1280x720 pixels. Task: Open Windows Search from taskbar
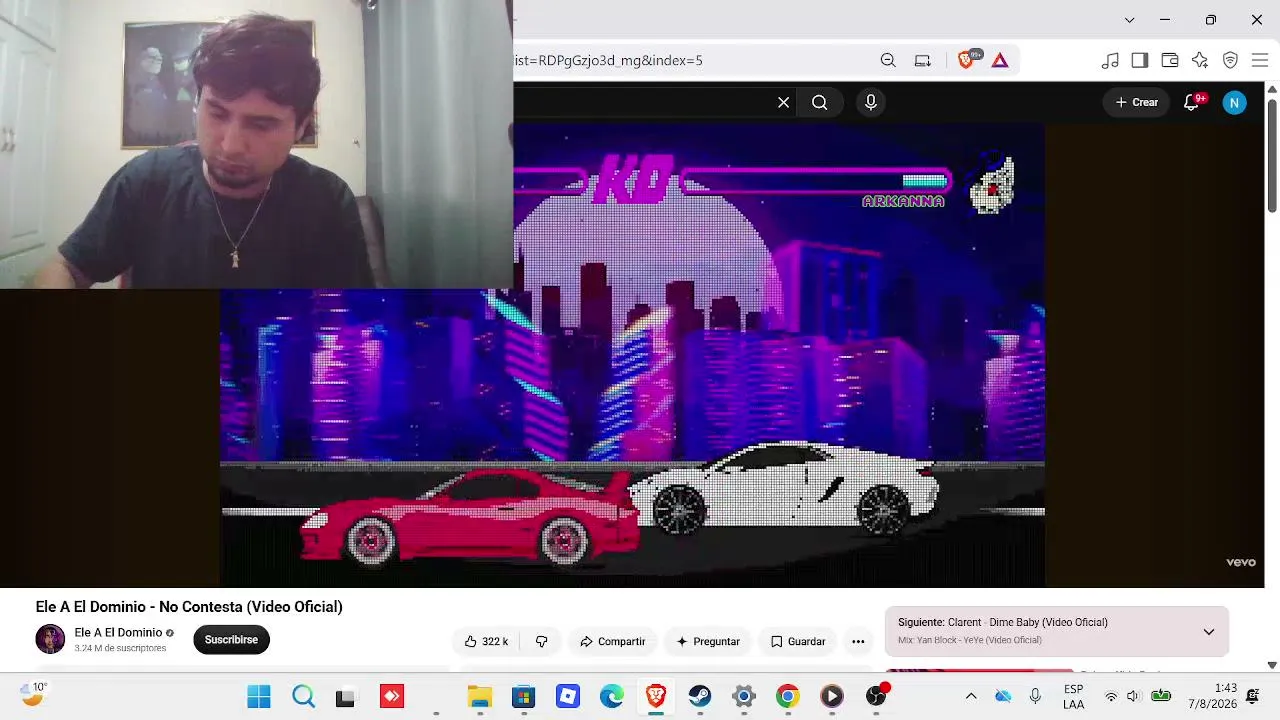[303, 696]
